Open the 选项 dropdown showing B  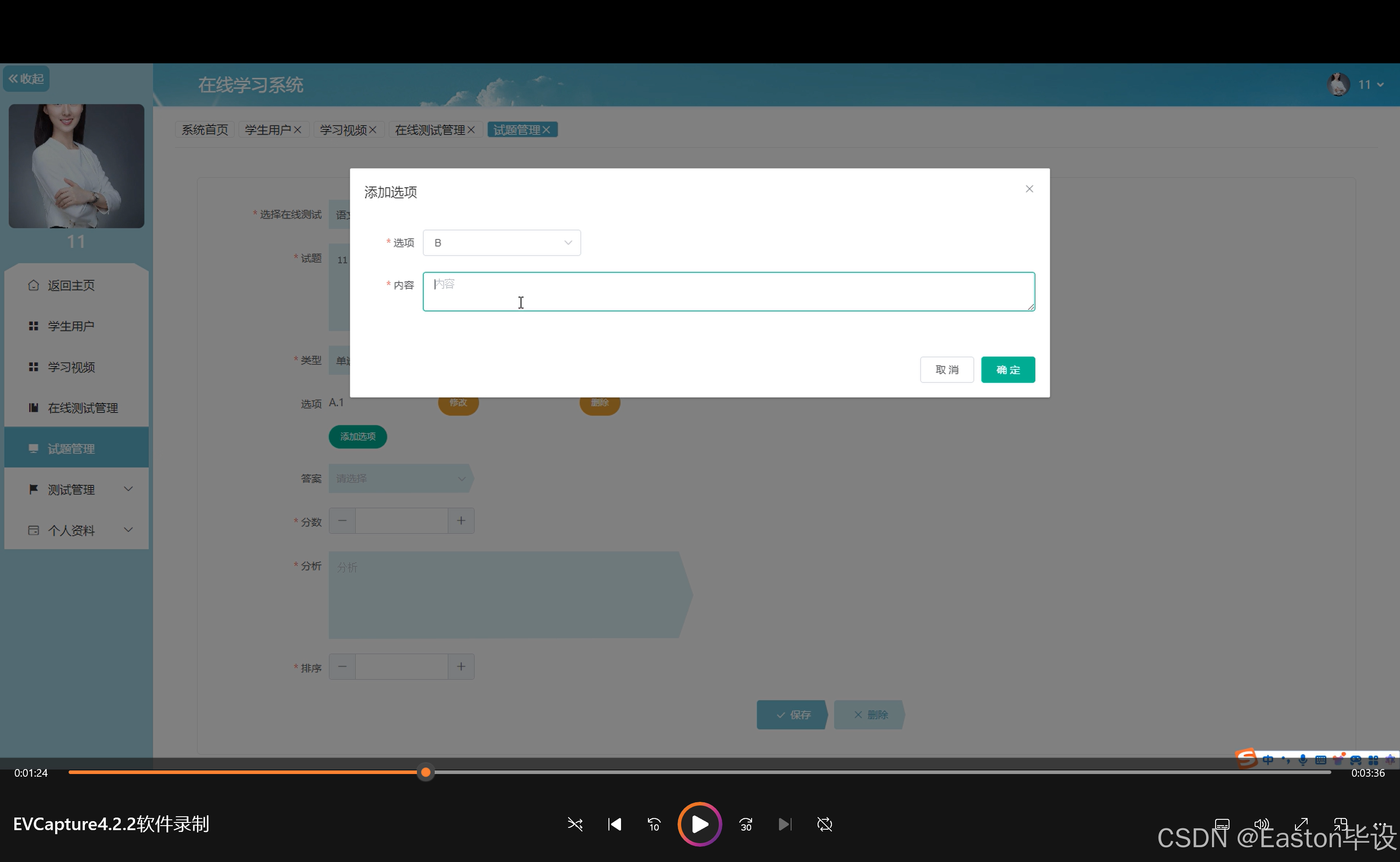coord(501,243)
